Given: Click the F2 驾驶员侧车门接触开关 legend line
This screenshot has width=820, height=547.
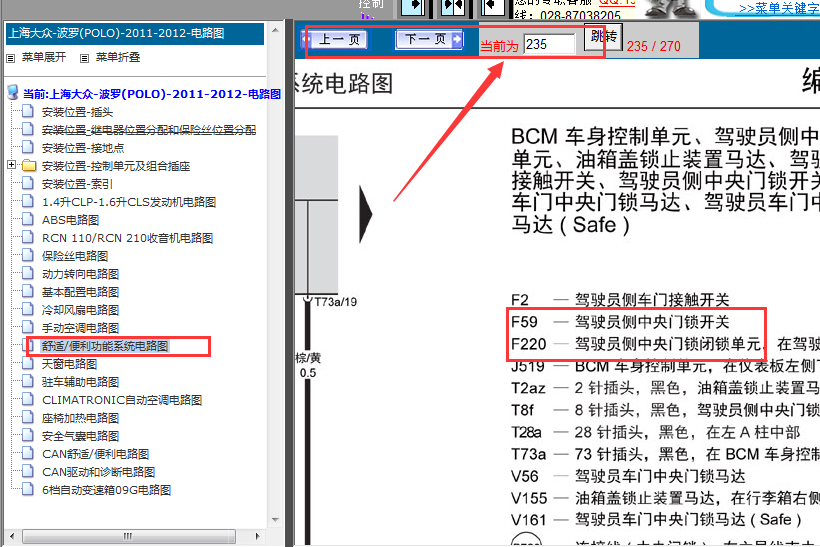Looking at the screenshot, I should tap(620, 300).
